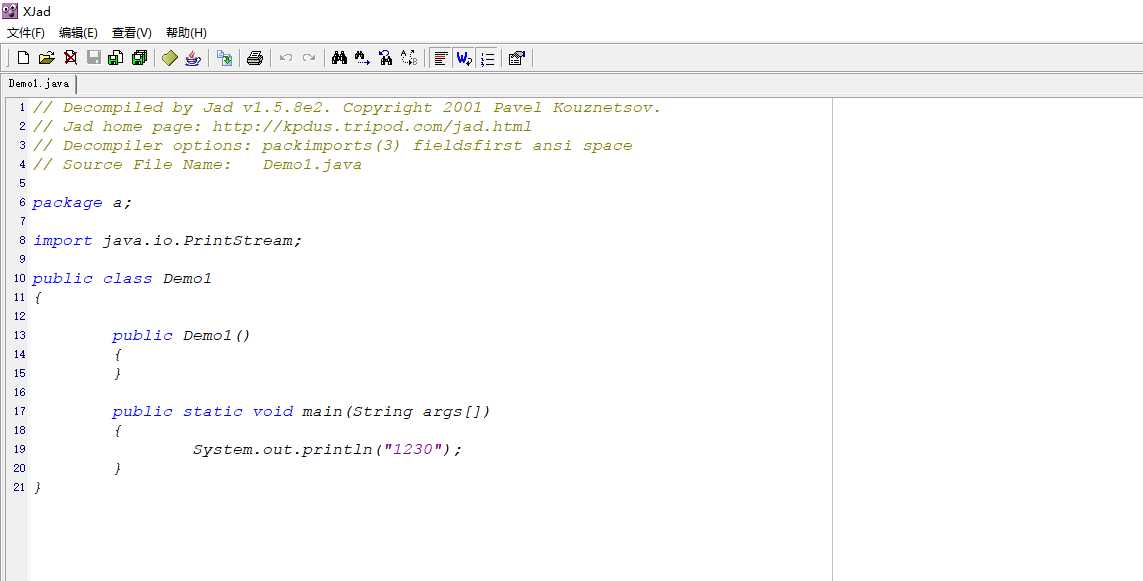Click the "Decompiled by Jad" comment line
1143x581 pixels.
pyautogui.click(x=346, y=107)
